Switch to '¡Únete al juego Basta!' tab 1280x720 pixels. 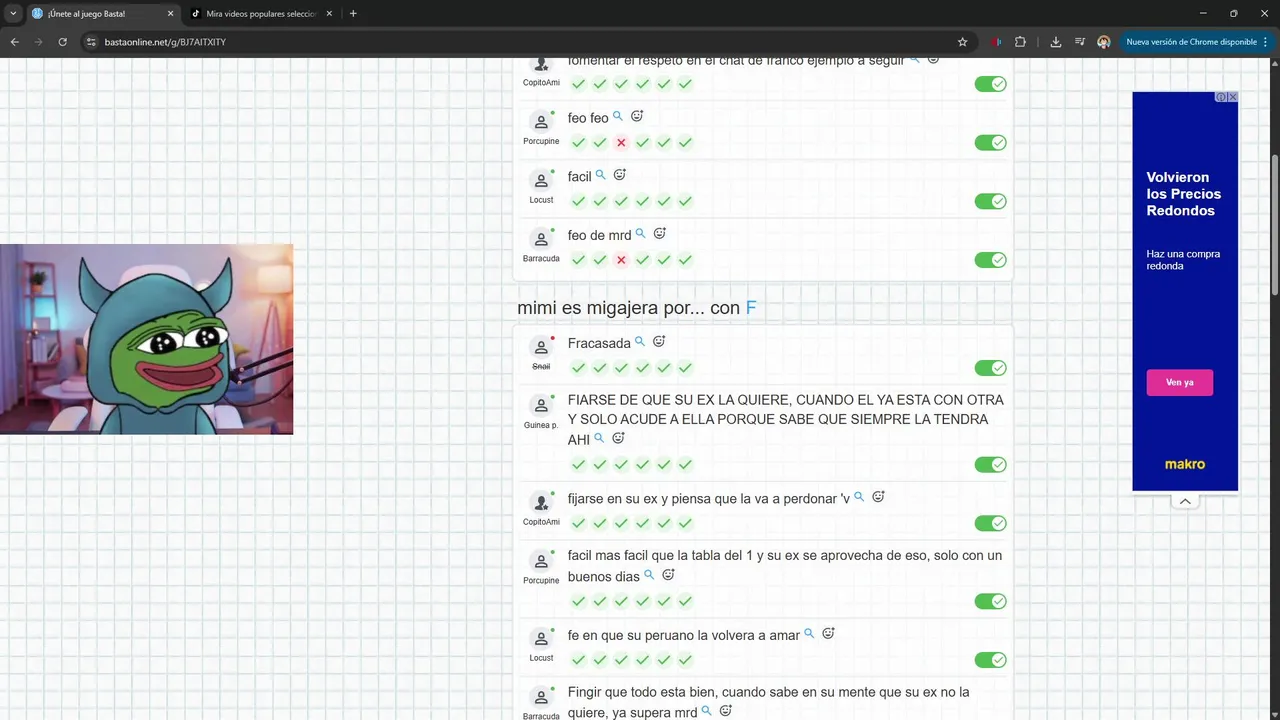102,14
